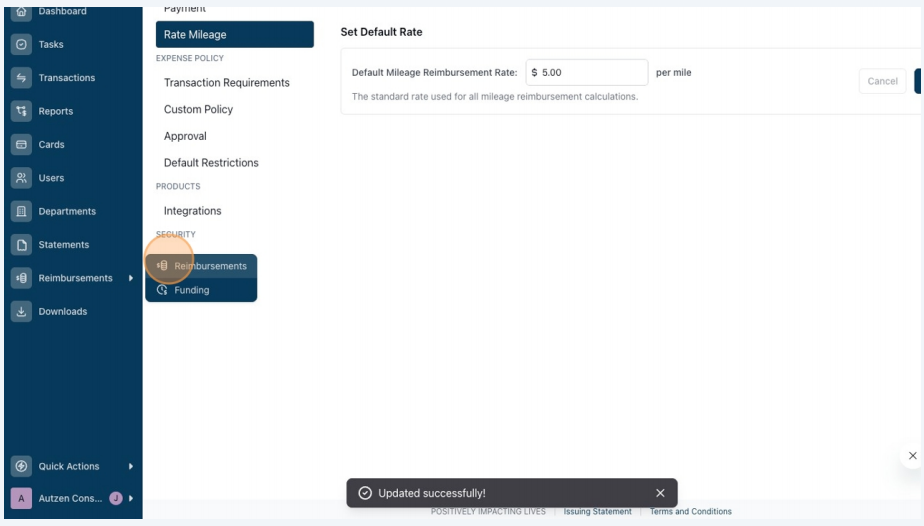
Task: Open Approval settings
Action: pos(185,136)
